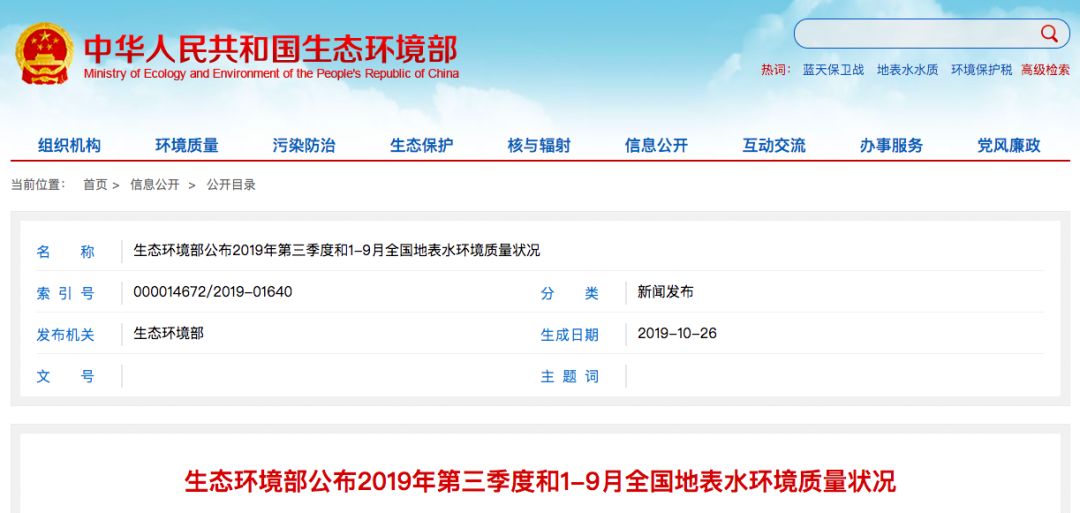Go to 公开目录 in breadcrumb
The height and width of the screenshot is (513, 1080).
point(231,185)
